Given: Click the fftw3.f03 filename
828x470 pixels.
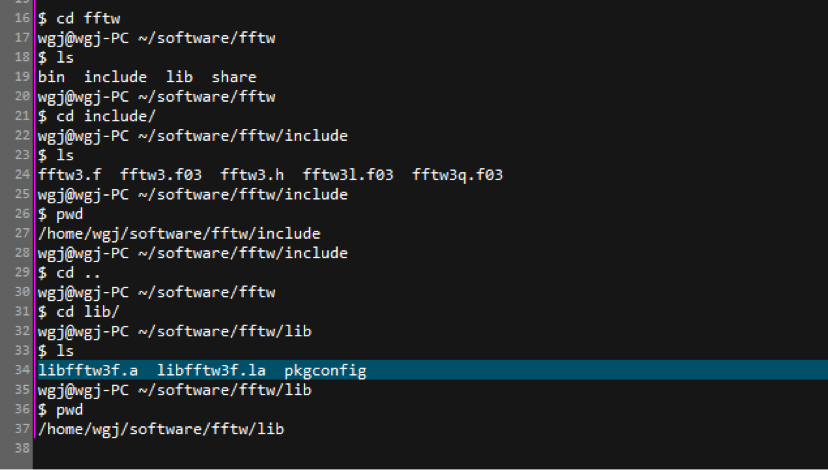Looking at the screenshot, I should pyautogui.click(x=161, y=175).
